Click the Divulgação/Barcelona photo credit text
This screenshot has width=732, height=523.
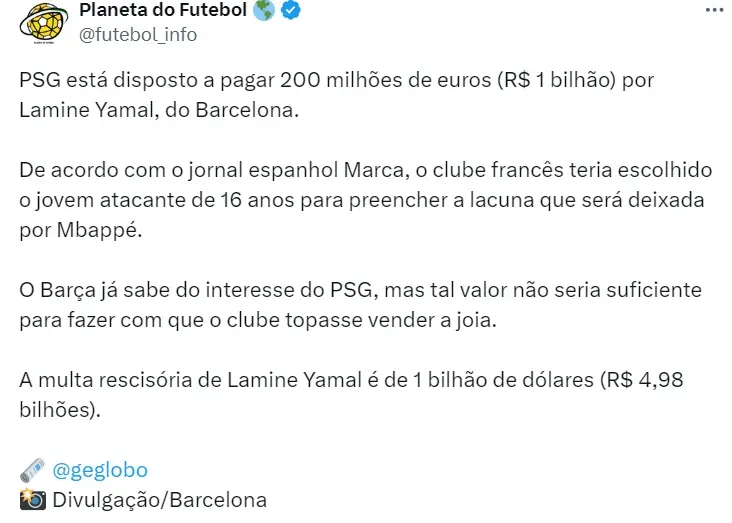[158, 499]
